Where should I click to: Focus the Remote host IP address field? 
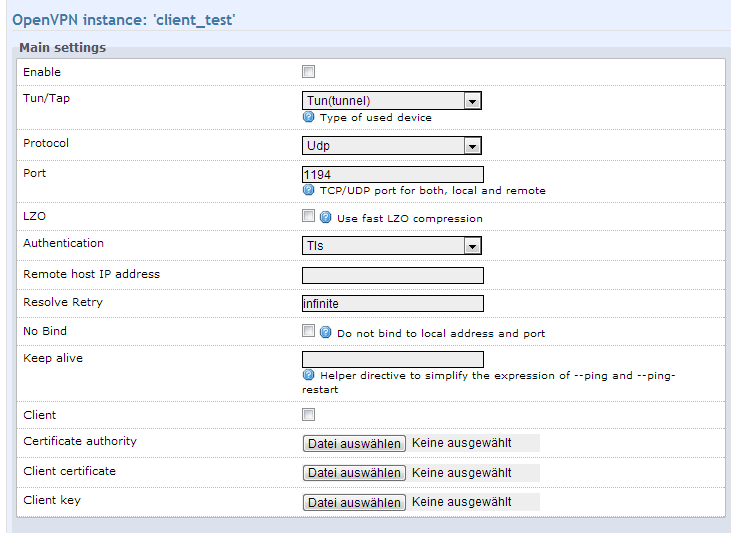point(392,275)
